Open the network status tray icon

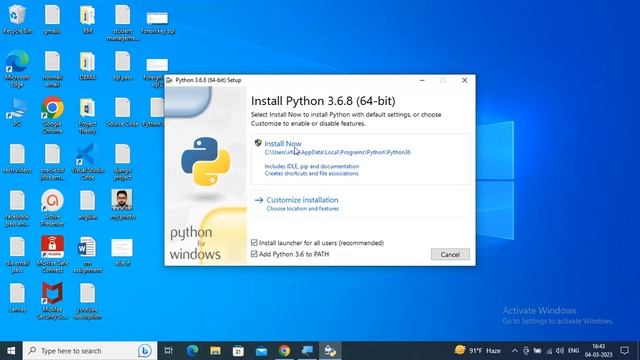(x=549, y=351)
